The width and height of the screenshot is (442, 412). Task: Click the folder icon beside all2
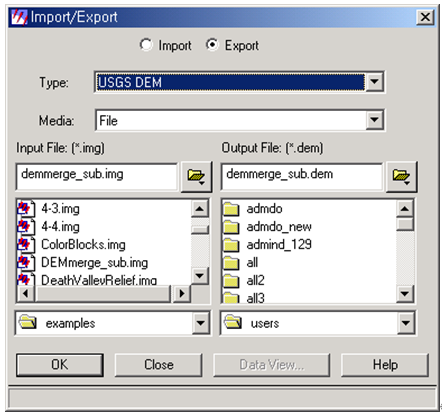(231, 281)
